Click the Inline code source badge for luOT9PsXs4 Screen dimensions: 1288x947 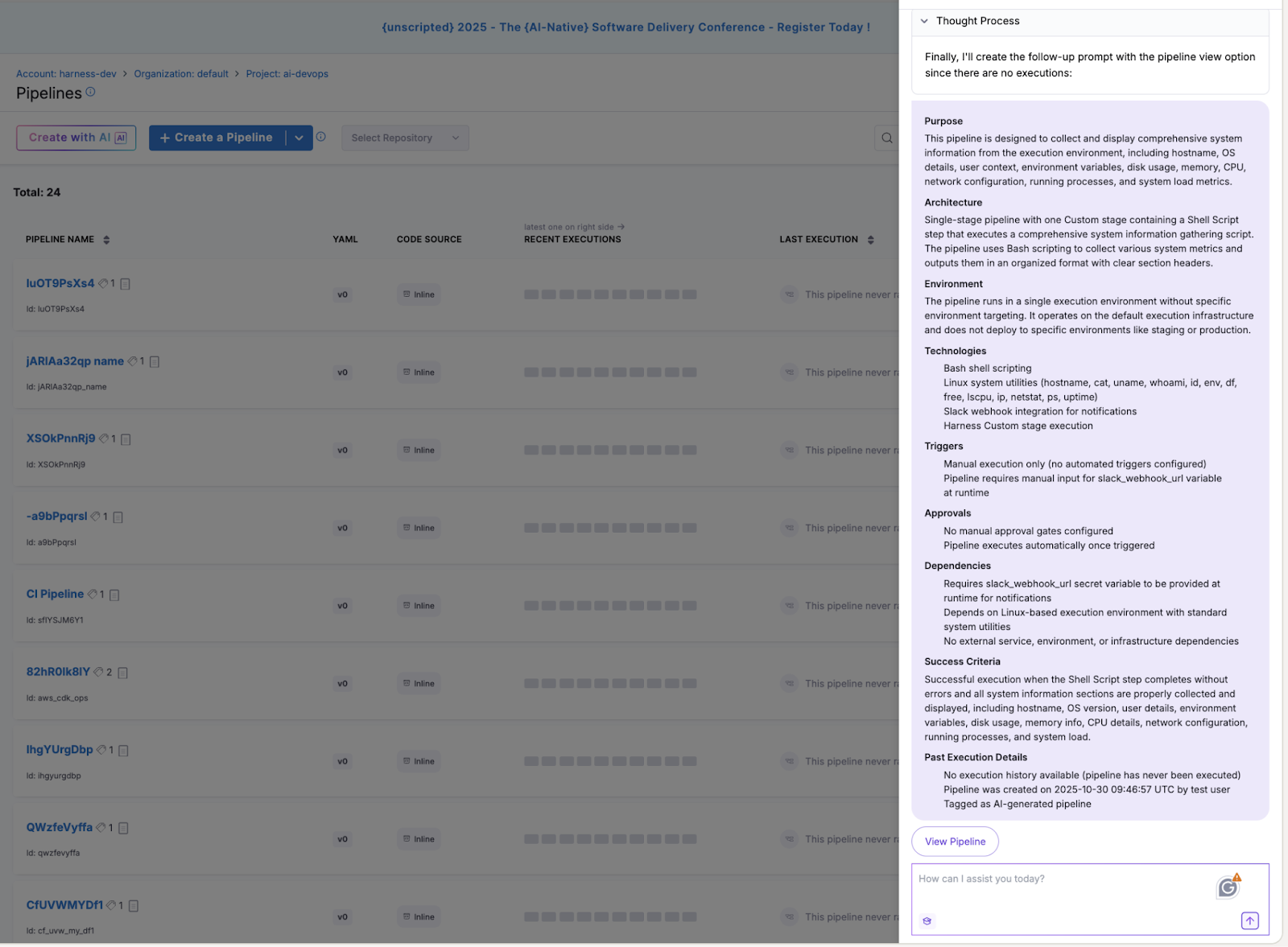click(419, 294)
